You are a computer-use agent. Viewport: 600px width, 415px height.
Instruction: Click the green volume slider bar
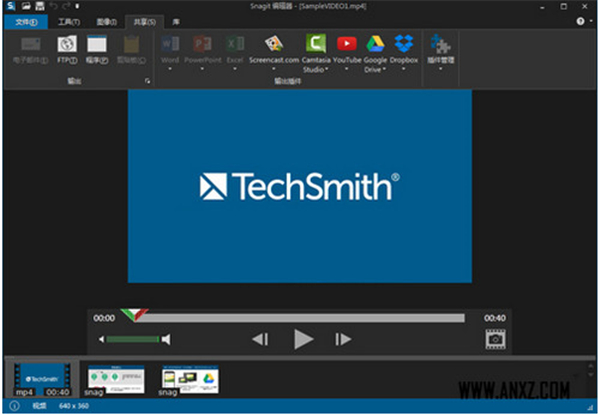click(132, 339)
